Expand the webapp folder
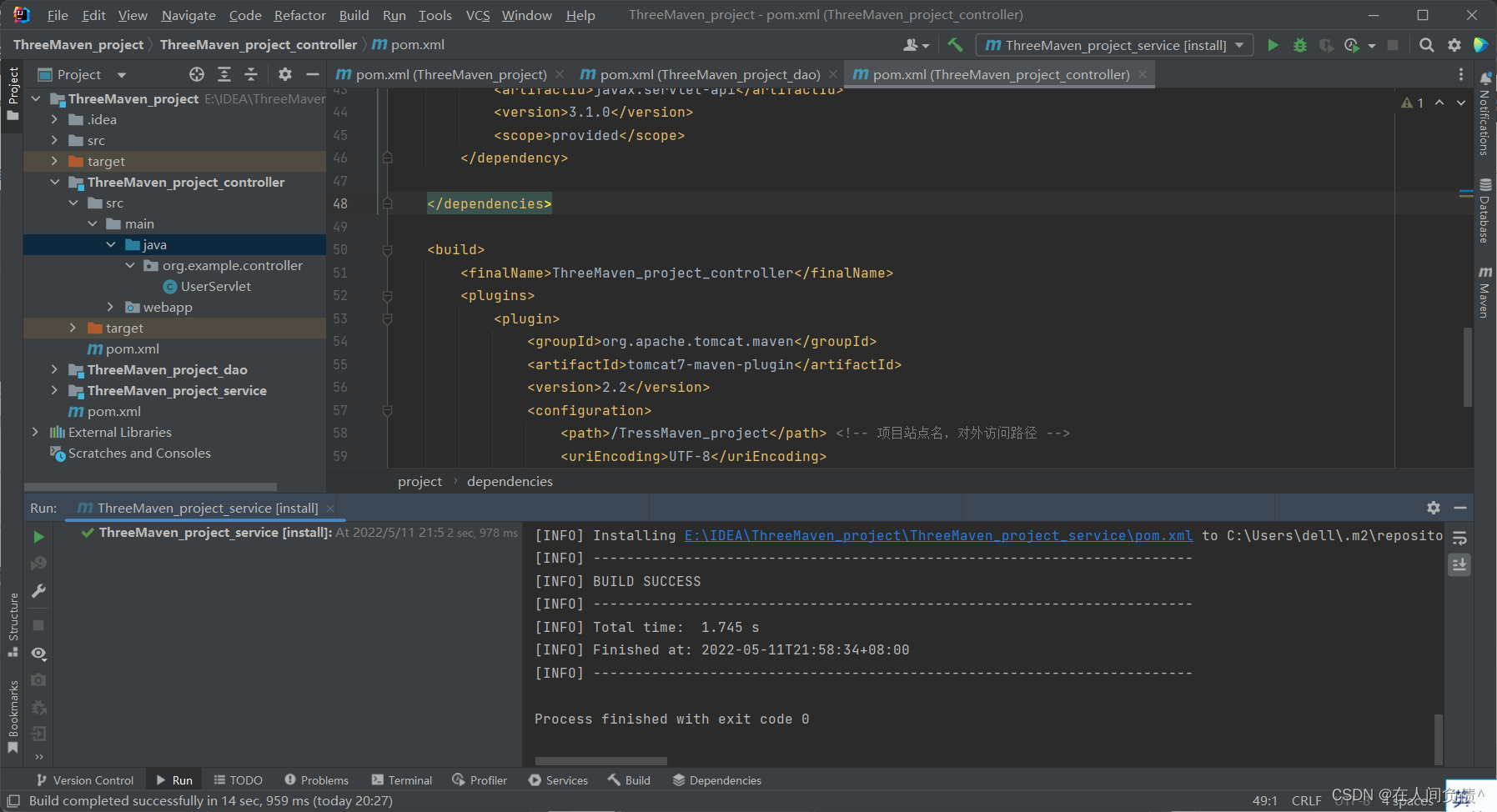This screenshot has width=1497, height=812. pyautogui.click(x=110, y=307)
